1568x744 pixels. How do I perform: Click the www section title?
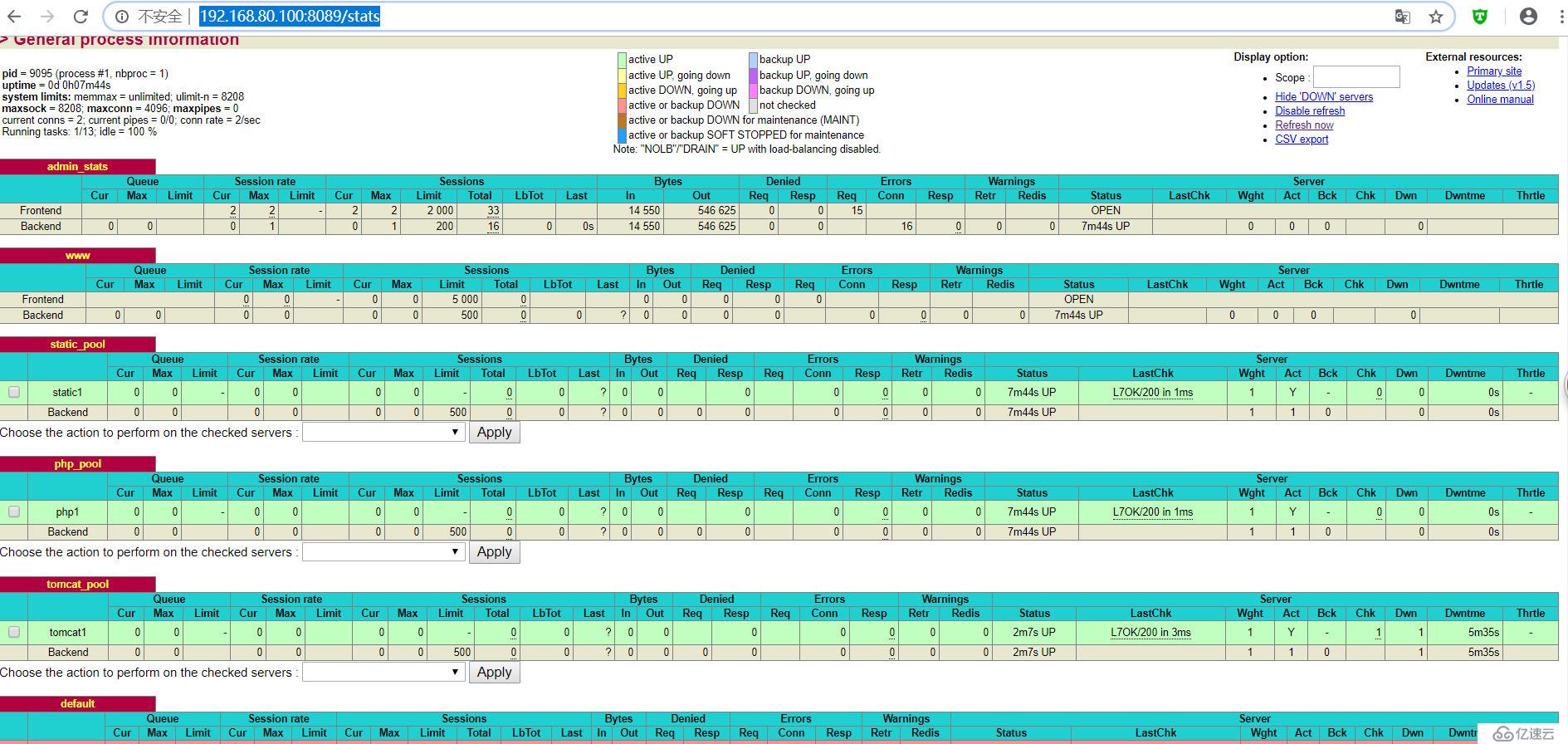pyautogui.click(x=77, y=256)
